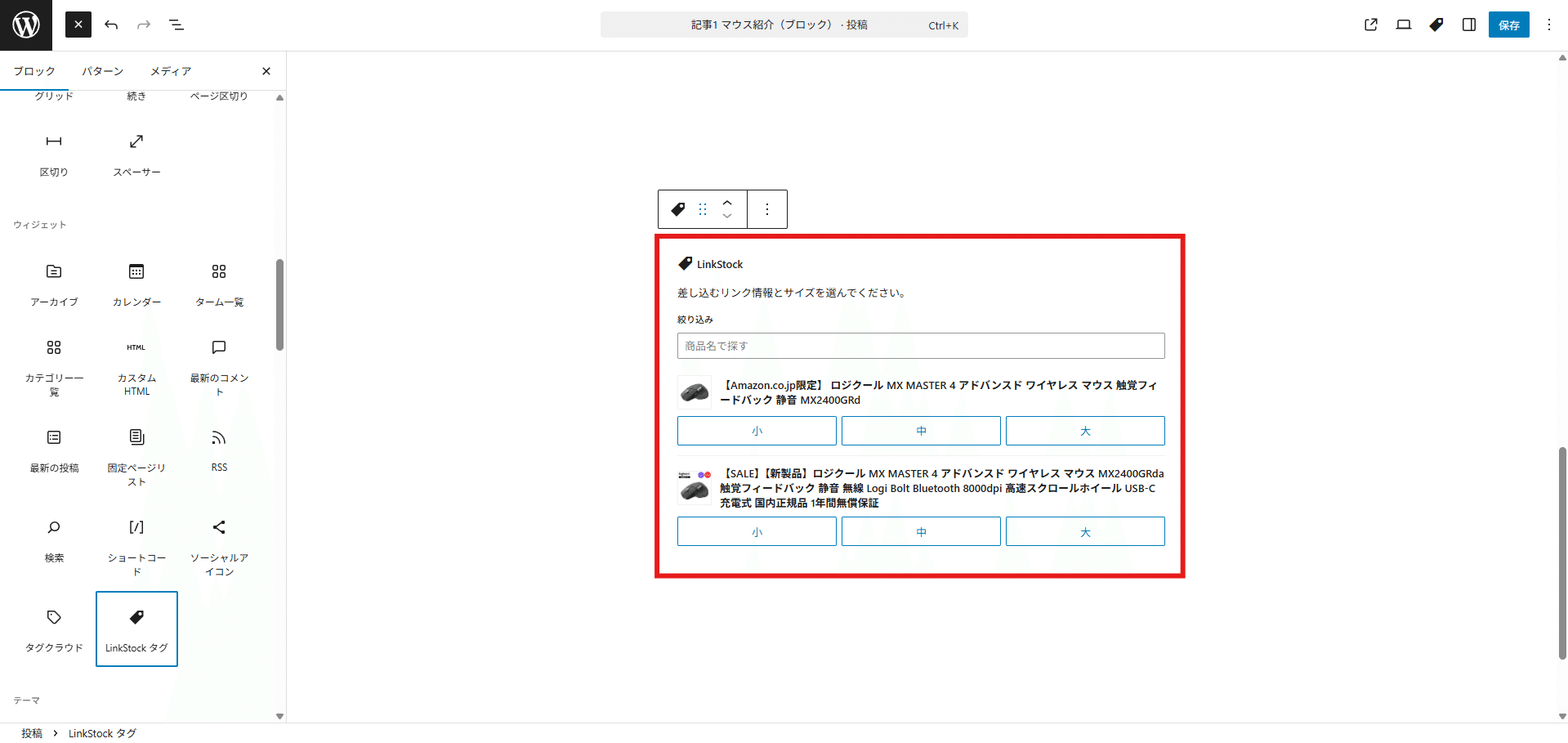Switch to the パターン tab

pos(103,71)
